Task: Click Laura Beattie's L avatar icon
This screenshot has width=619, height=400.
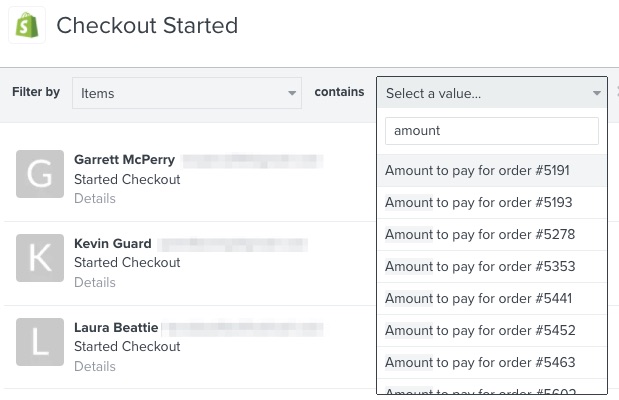Action: pos(40,342)
